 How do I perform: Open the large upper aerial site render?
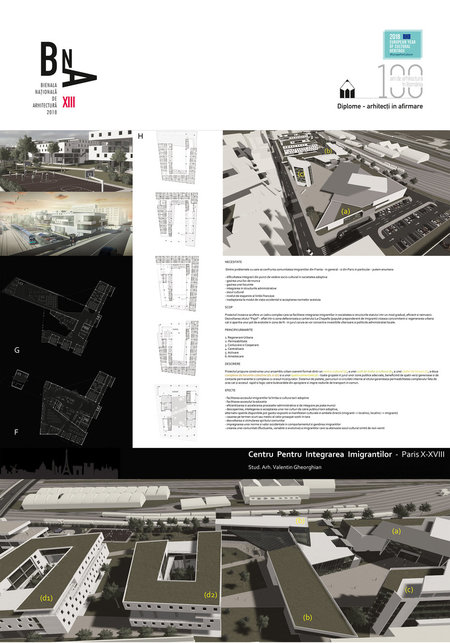(336, 193)
